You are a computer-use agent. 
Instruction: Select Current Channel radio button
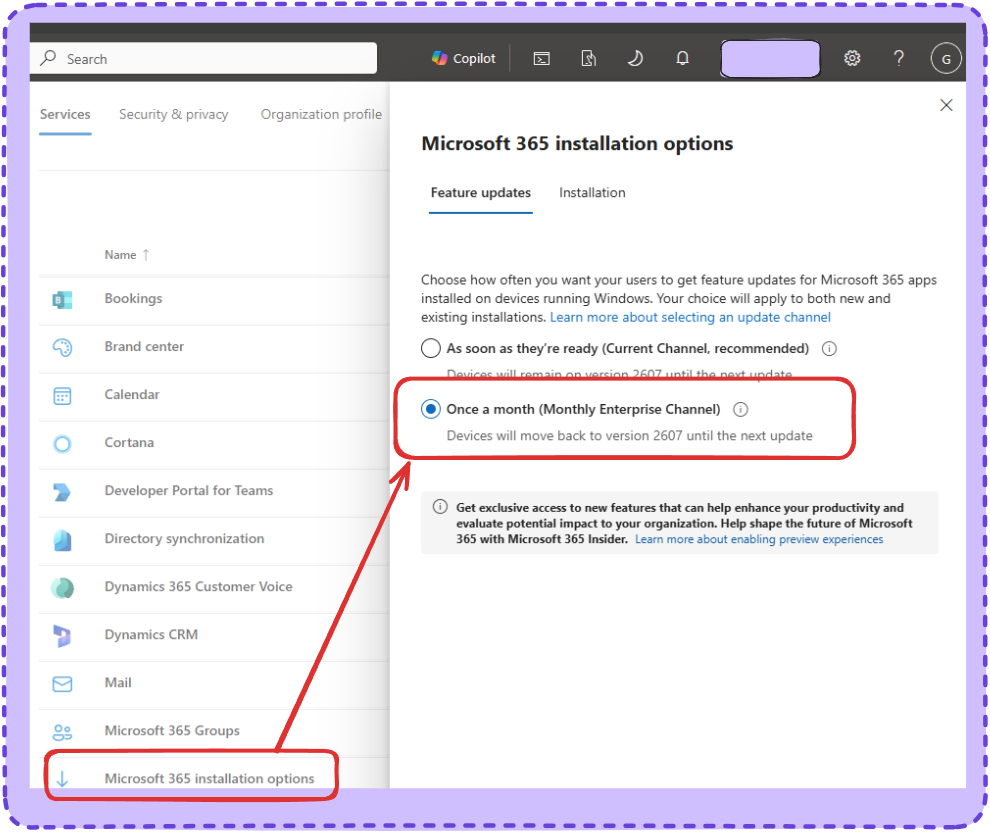[x=431, y=348]
